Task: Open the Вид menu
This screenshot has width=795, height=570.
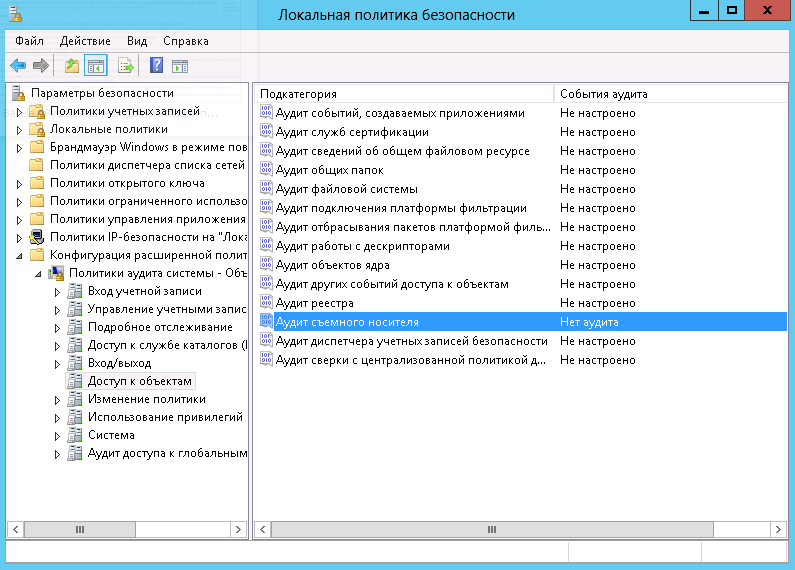Action: click(x=137, y=41)
